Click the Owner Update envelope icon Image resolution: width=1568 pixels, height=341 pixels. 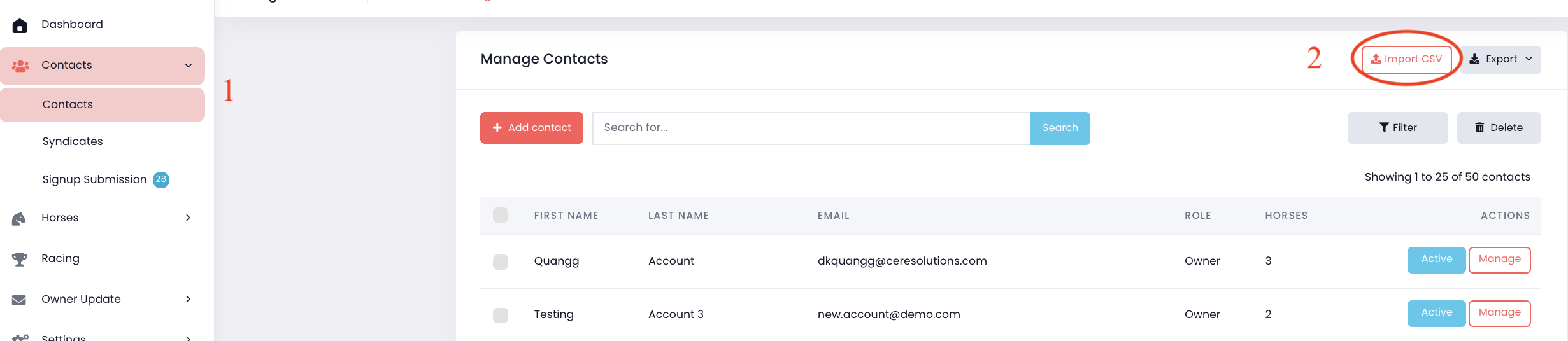click(19, 300)
